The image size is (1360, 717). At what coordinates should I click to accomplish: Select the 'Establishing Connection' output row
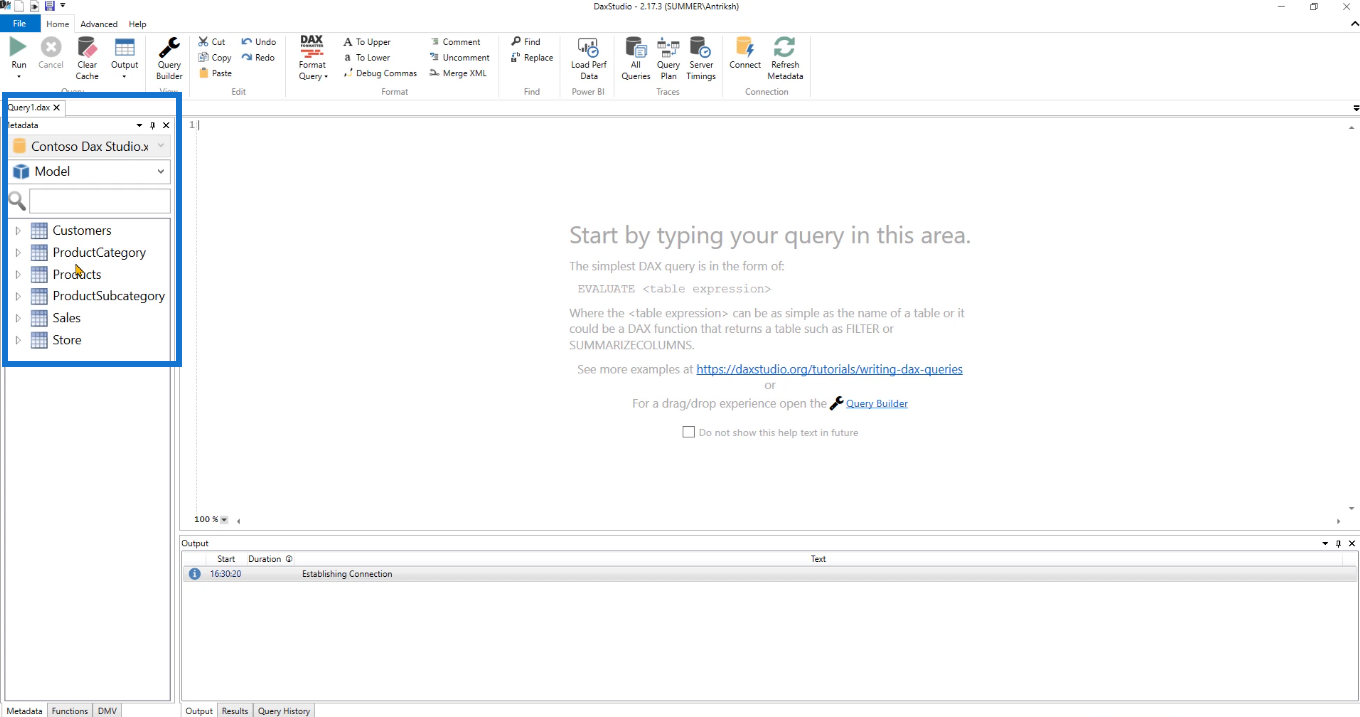[x=769, y=574]
